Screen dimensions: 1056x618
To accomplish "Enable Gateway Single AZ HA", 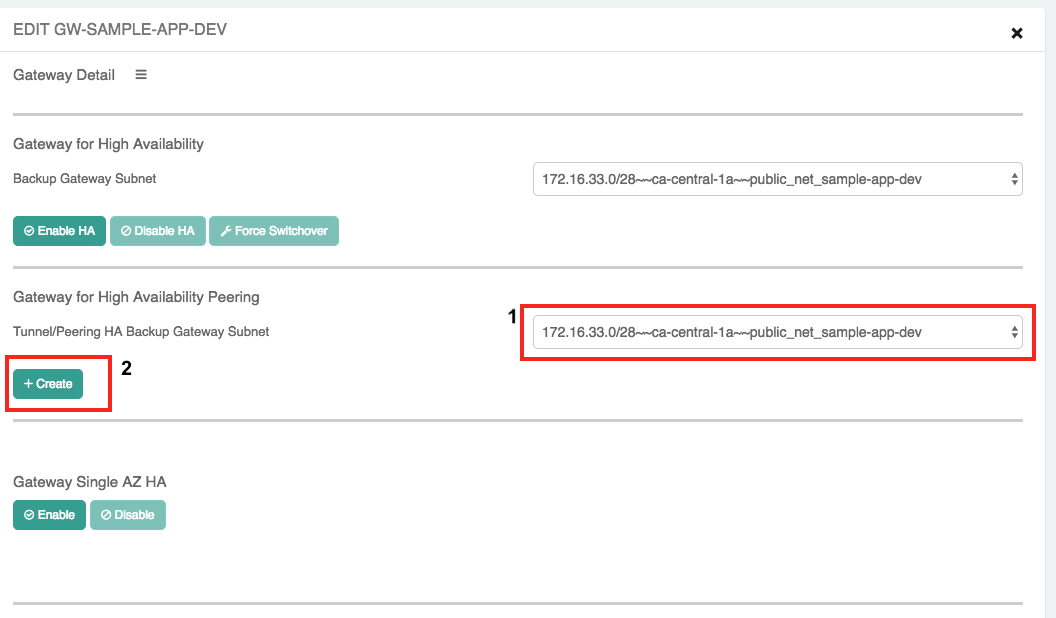I will click(x=49, y=515).
